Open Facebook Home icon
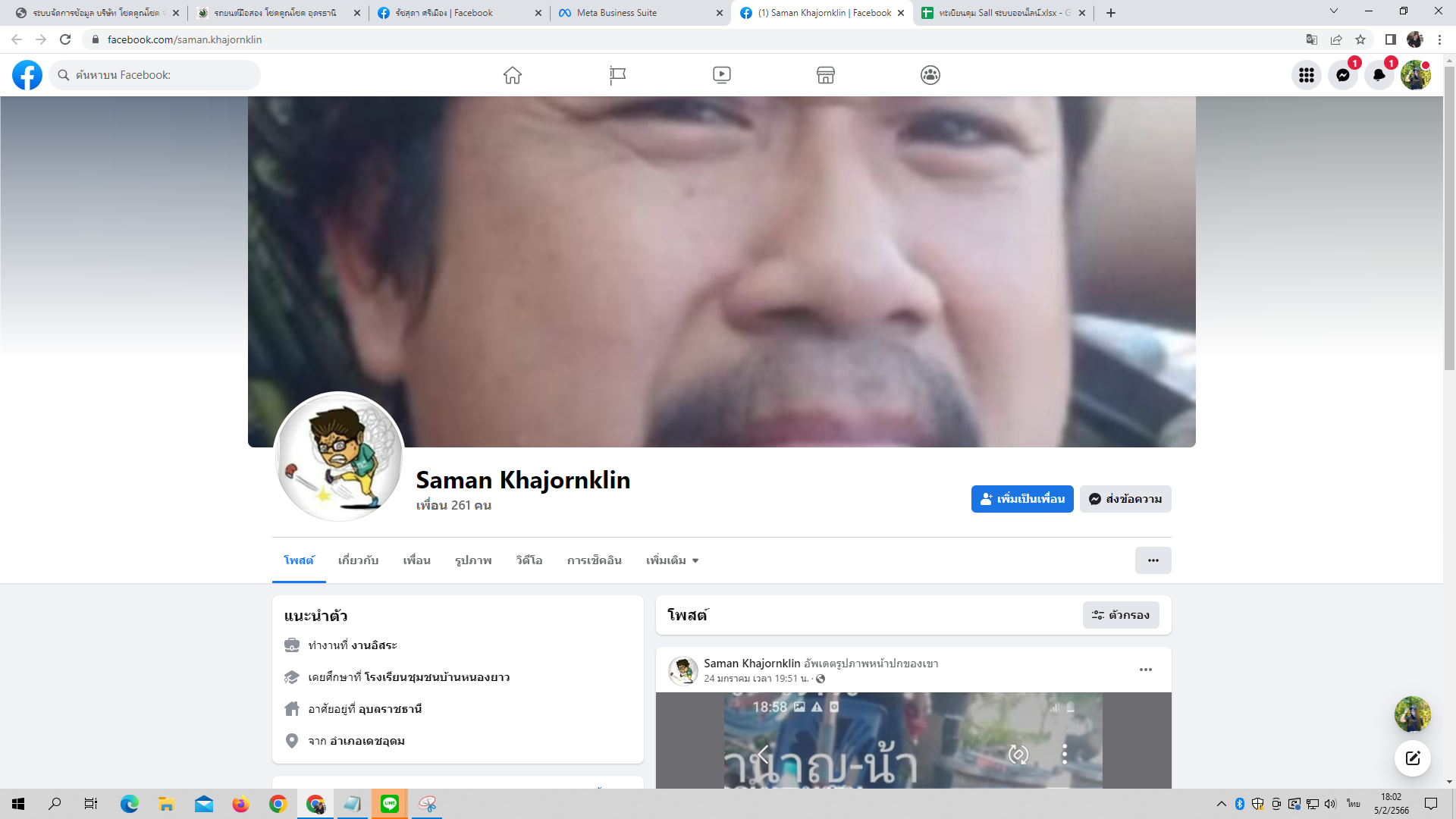This screenshot has height=819, width=1456. [513, 75]
